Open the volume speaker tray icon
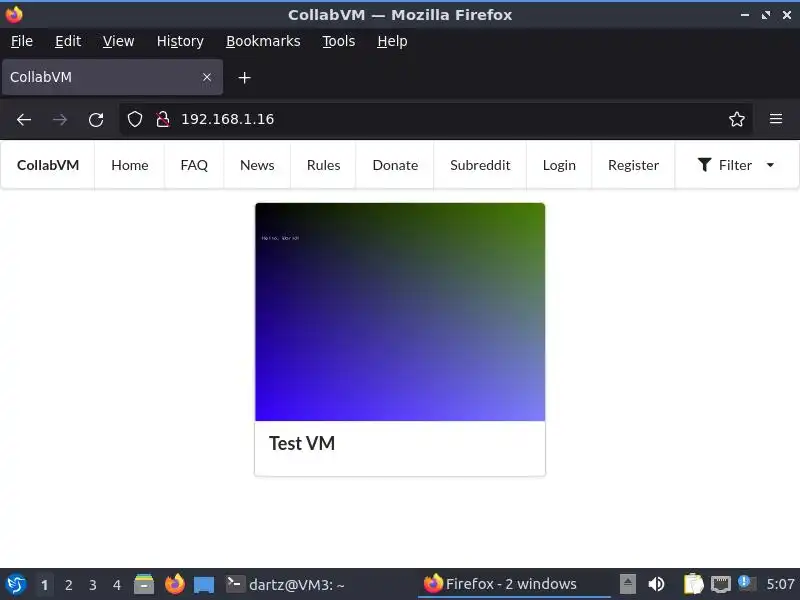800x600 pixels. coord(657,584)
